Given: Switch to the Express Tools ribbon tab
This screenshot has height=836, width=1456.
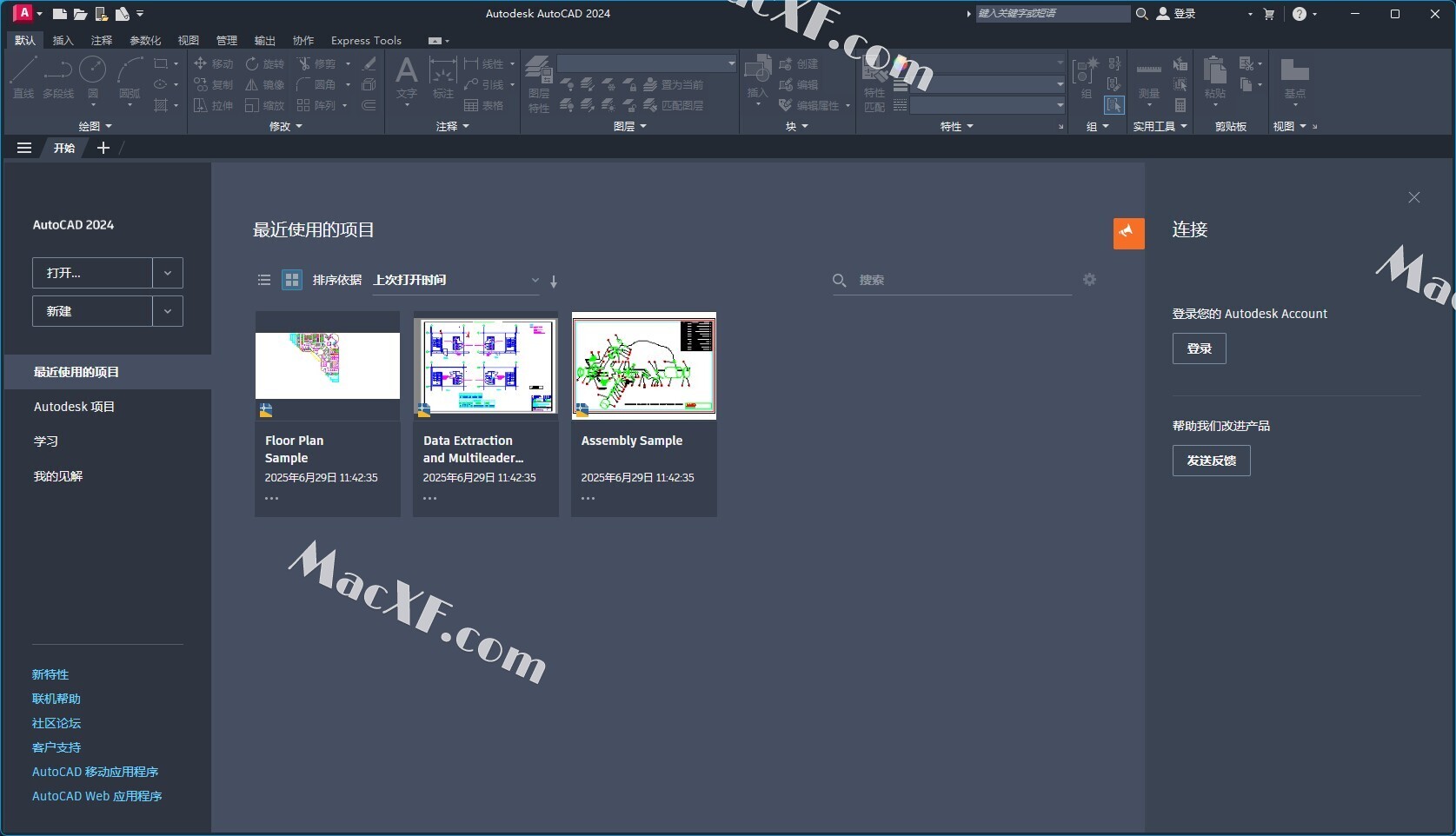Looking at the screenshot, I should point(366,40).
